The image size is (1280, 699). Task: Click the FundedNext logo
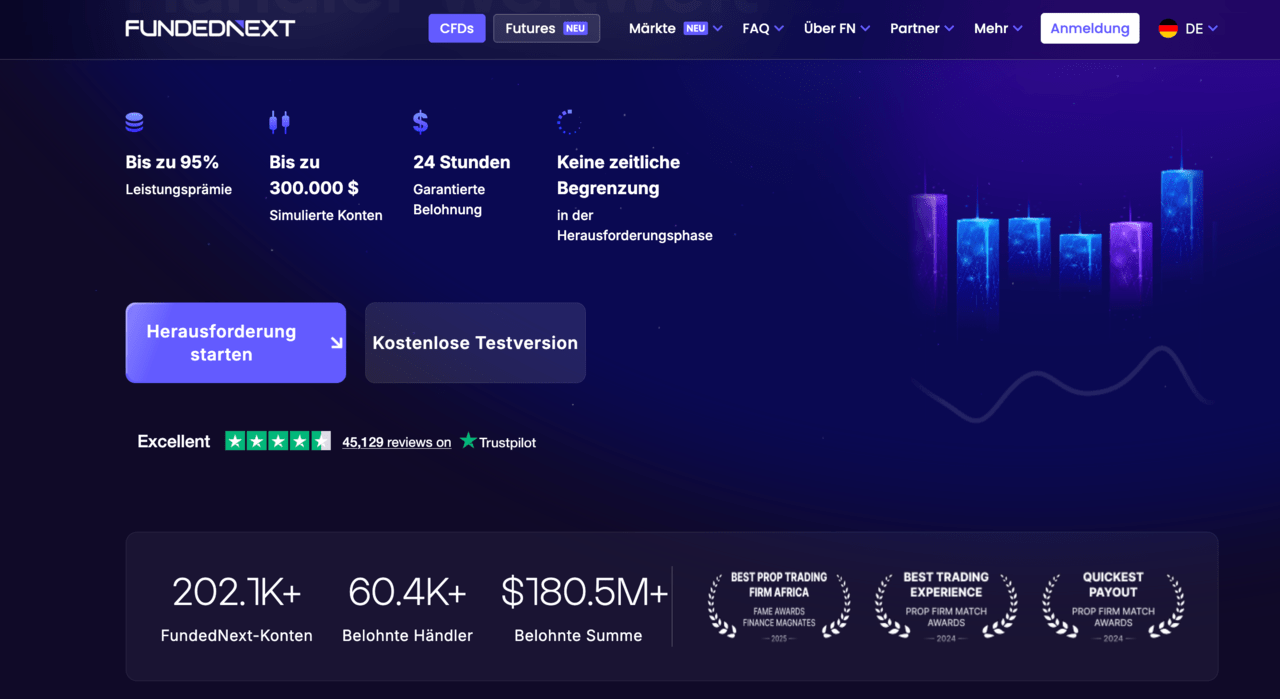tap(210, 28)
